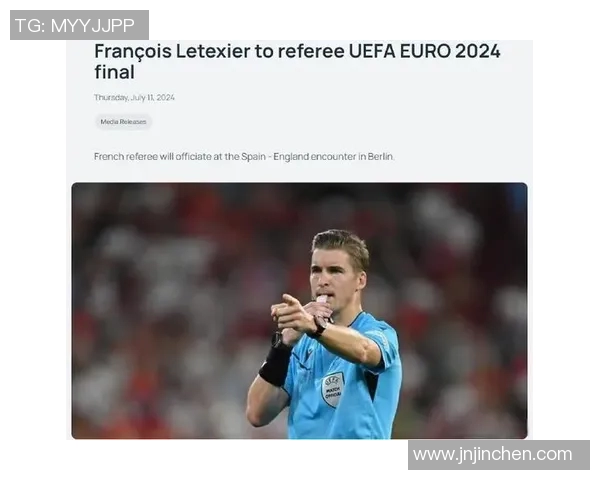The image size is (600, 480).
Task: Click the referee's pointing hand
Action: (293, 312)
